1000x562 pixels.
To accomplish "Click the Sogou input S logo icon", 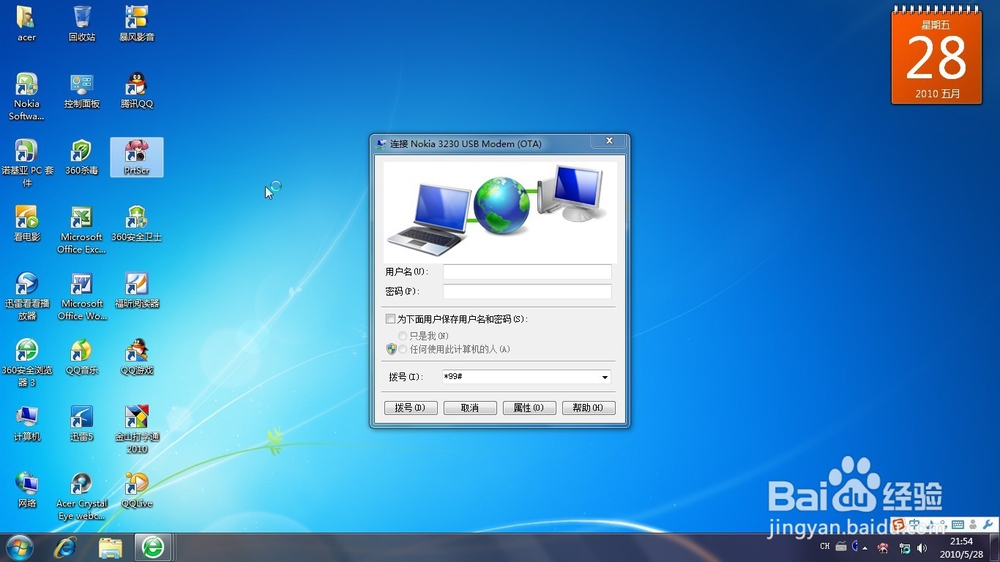I will [x=898, y=524].
